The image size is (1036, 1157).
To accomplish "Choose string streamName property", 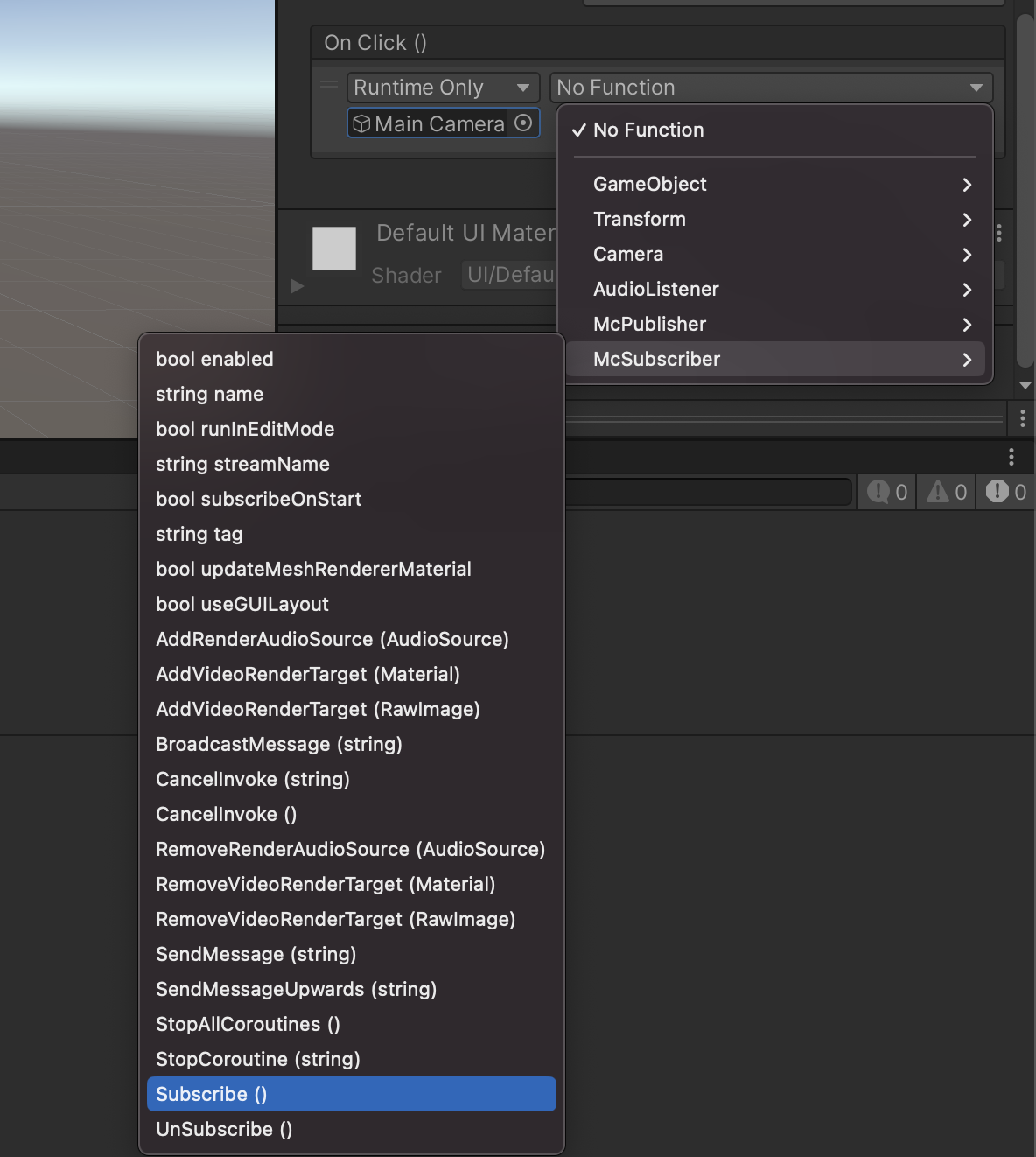I will coord(352,464).
